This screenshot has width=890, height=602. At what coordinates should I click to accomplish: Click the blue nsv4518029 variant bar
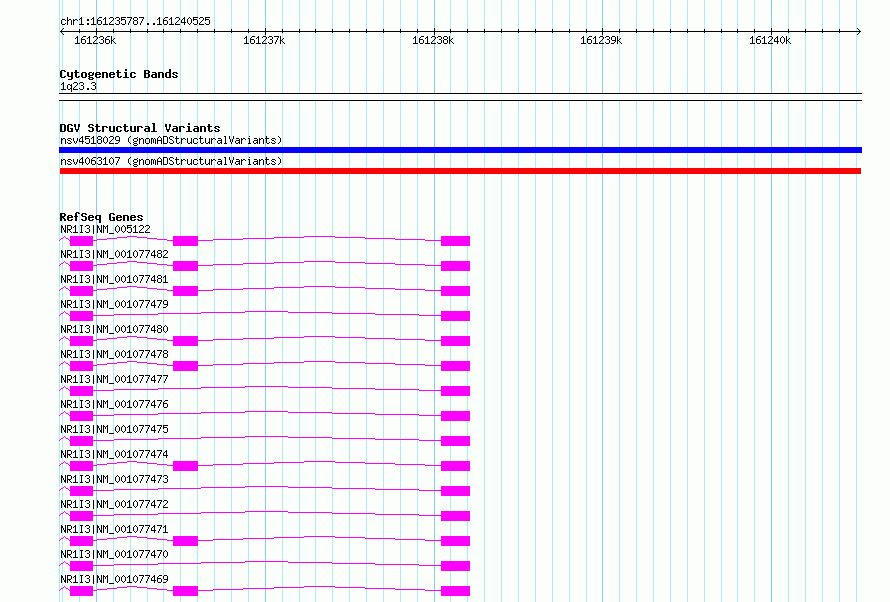(460, 150)
